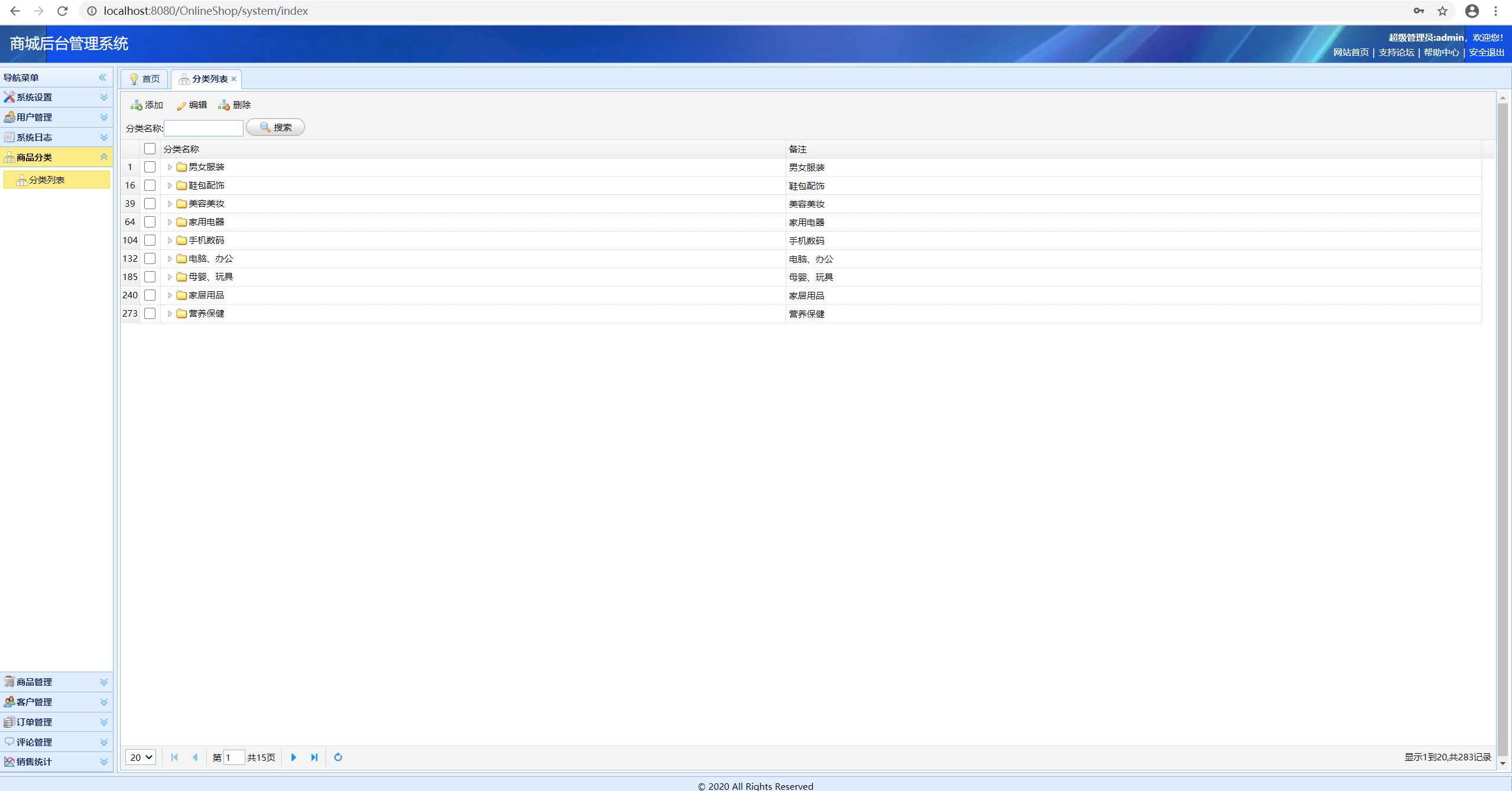Collapse the 导航菜单 panel arrow
This screenshot has width=1512, height=791.
click(x=102, y=77)
